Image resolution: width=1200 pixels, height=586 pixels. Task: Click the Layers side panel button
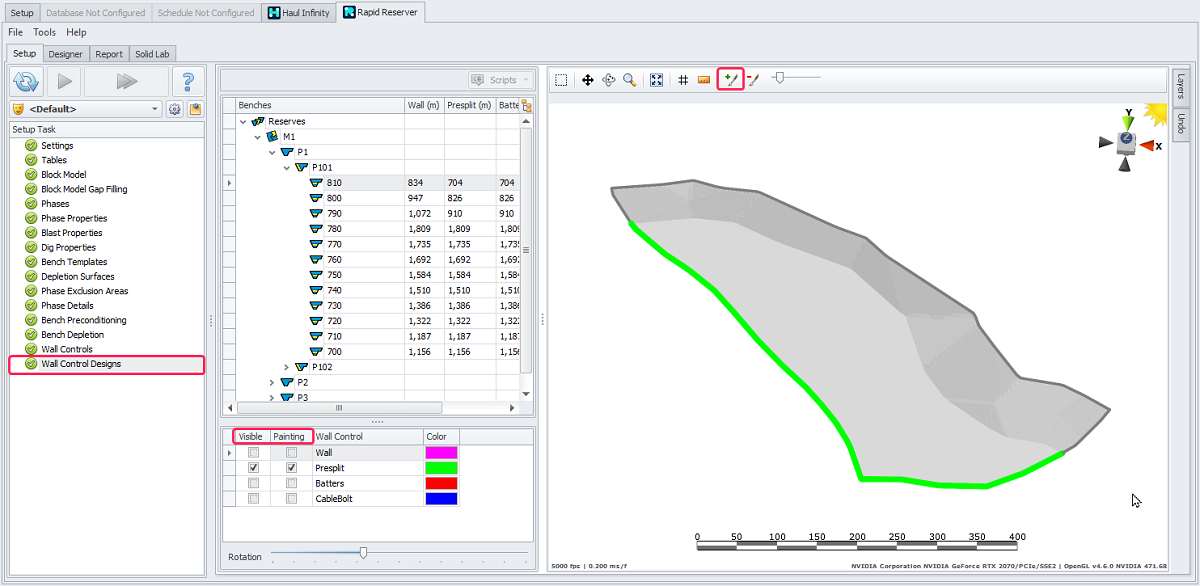pyautogui.click(x=1180, y=86)
